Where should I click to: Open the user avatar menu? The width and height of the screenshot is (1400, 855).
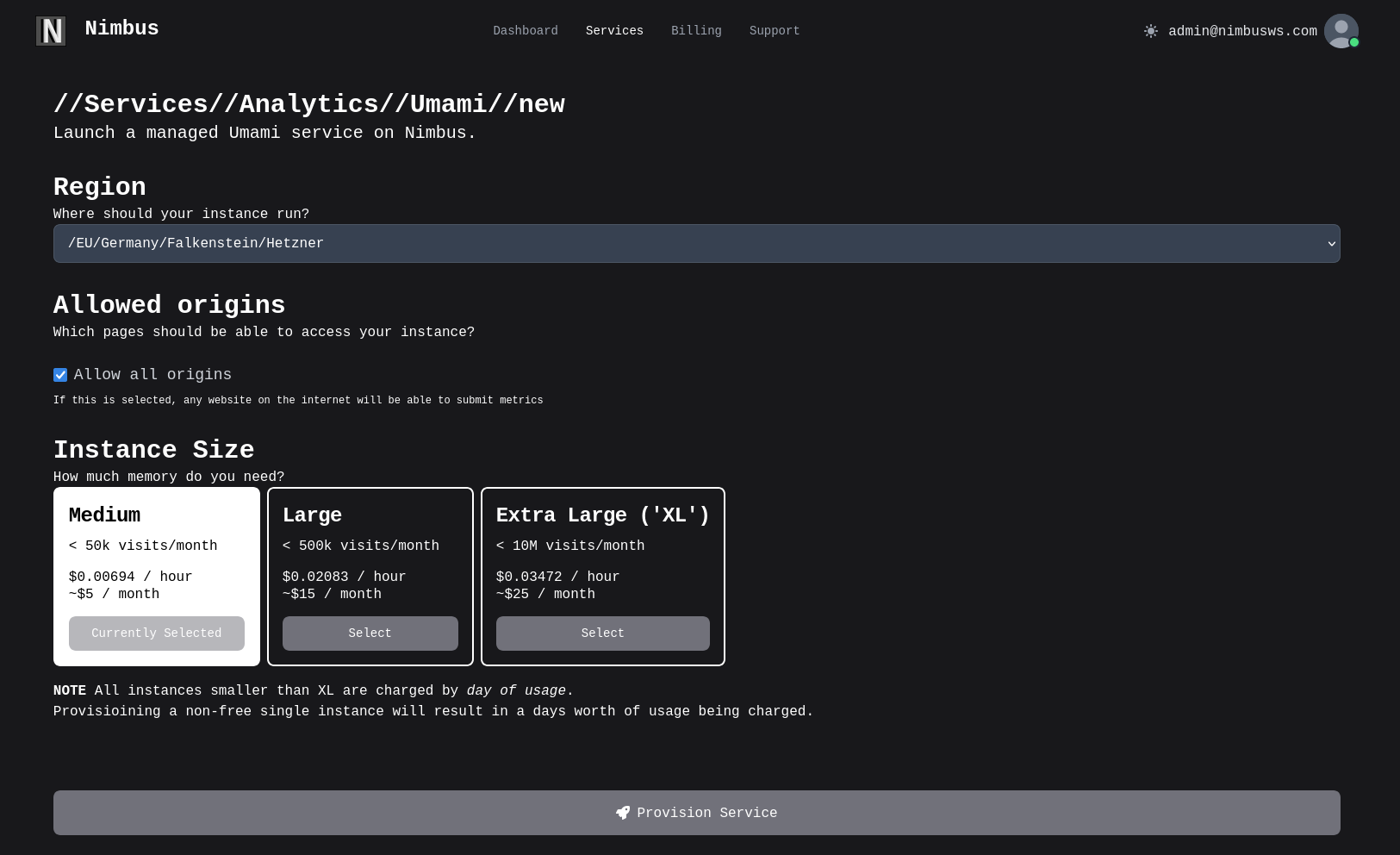(1341, 31)
